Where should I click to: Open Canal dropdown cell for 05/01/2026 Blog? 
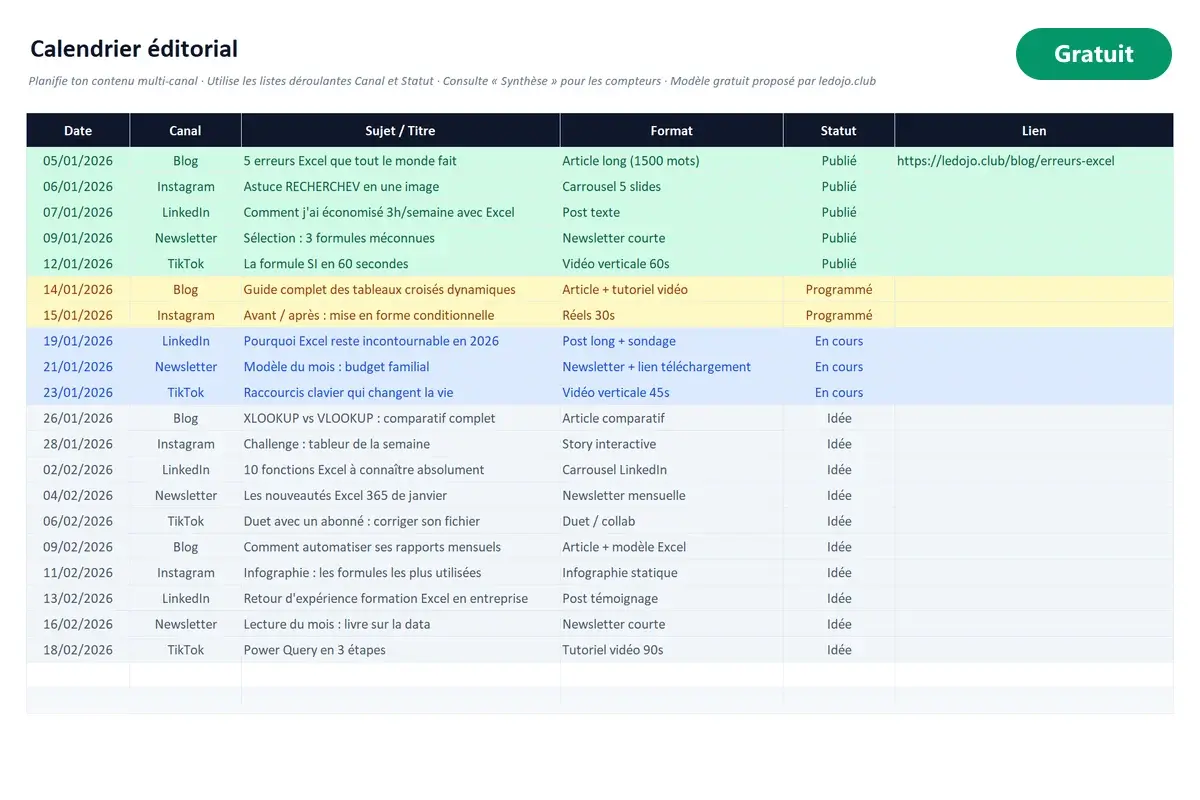coord(185,160)
